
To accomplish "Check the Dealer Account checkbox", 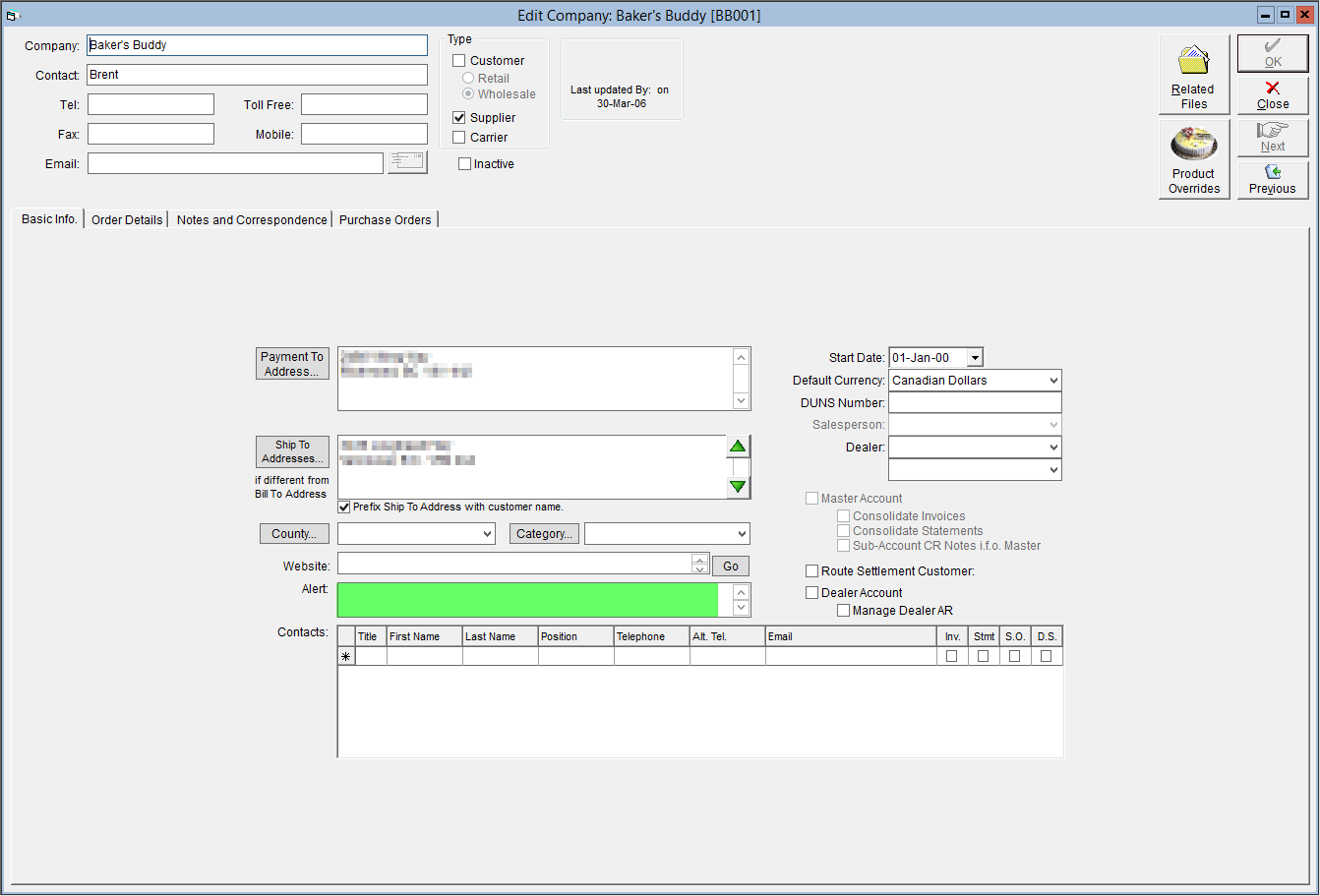I will click(811, 593).
